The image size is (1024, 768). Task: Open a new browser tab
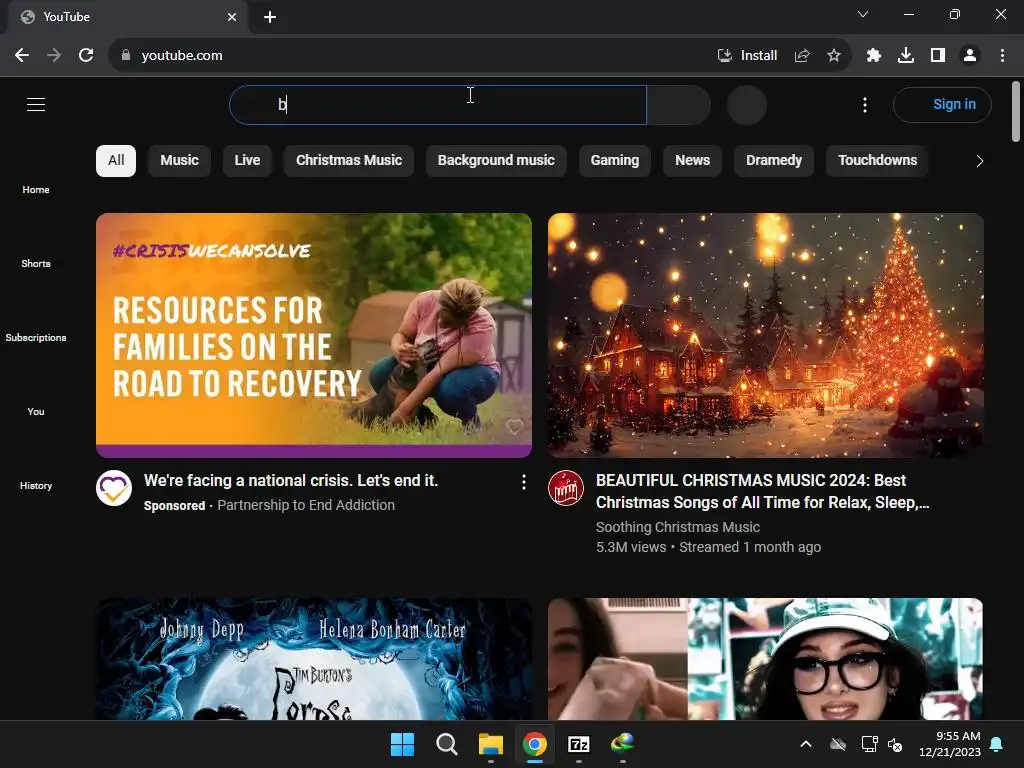270,17
